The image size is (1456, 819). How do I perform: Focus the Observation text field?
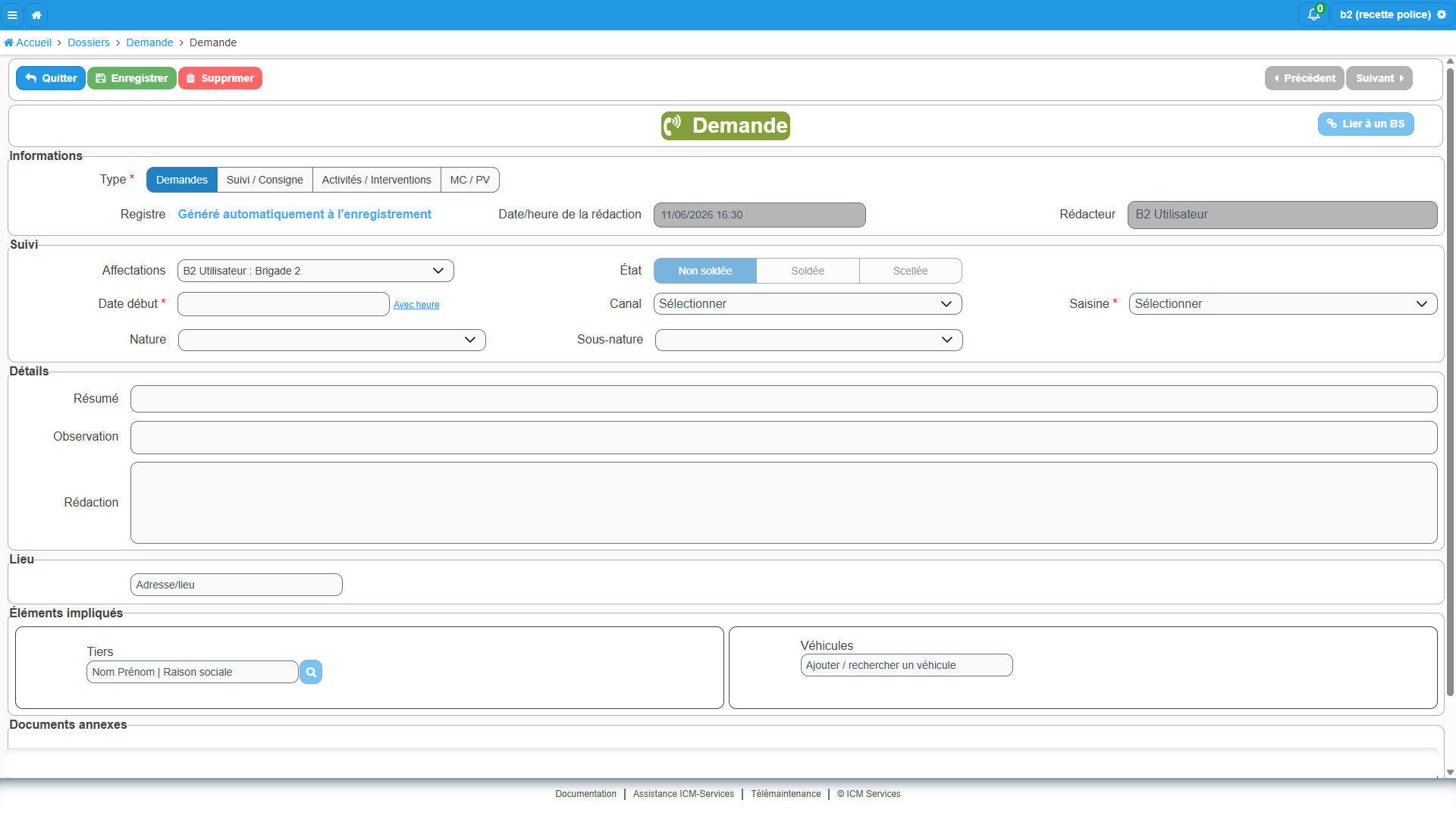click(x=784, y=438)
